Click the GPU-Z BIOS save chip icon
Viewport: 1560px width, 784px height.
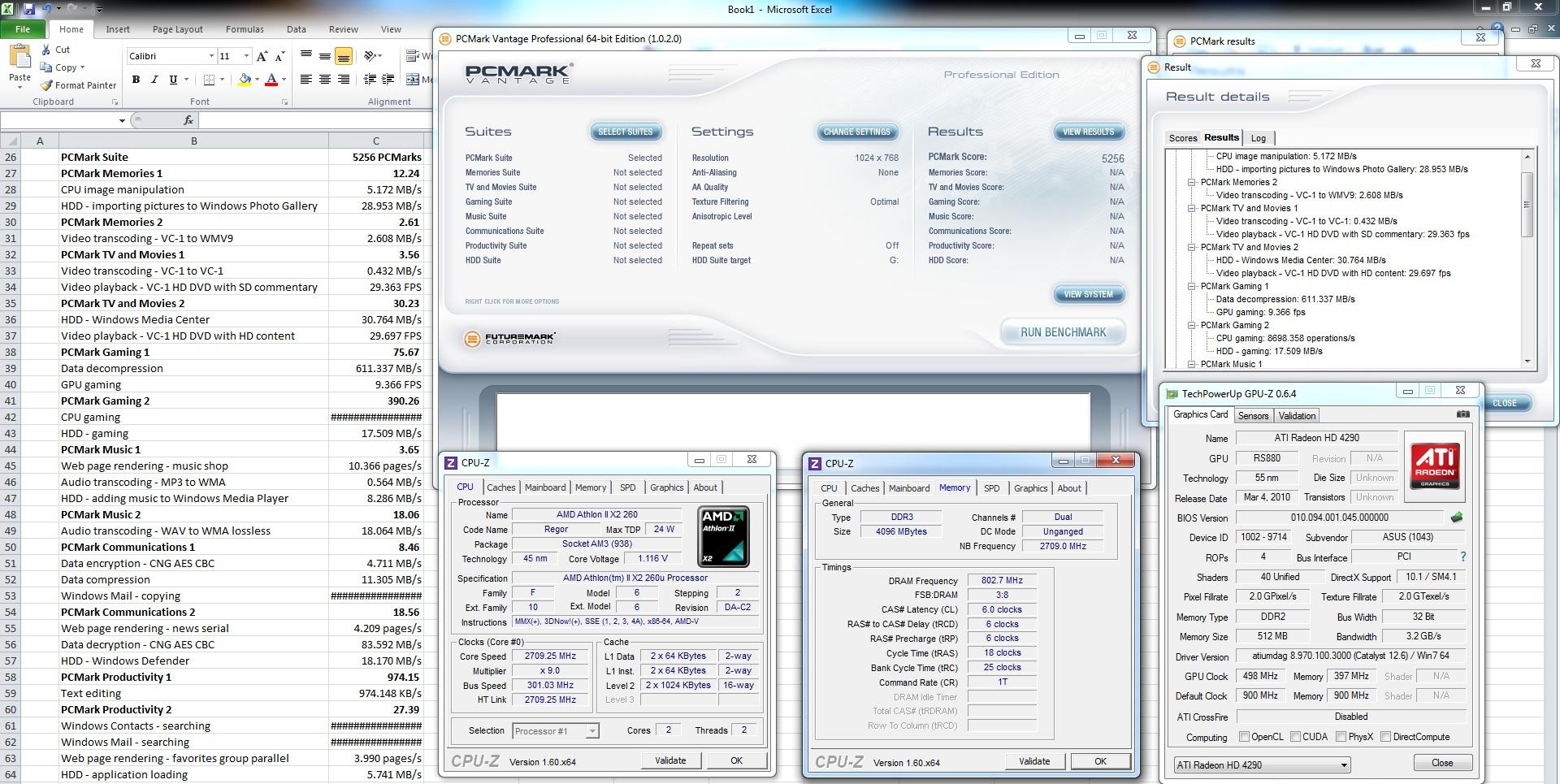1457,518
